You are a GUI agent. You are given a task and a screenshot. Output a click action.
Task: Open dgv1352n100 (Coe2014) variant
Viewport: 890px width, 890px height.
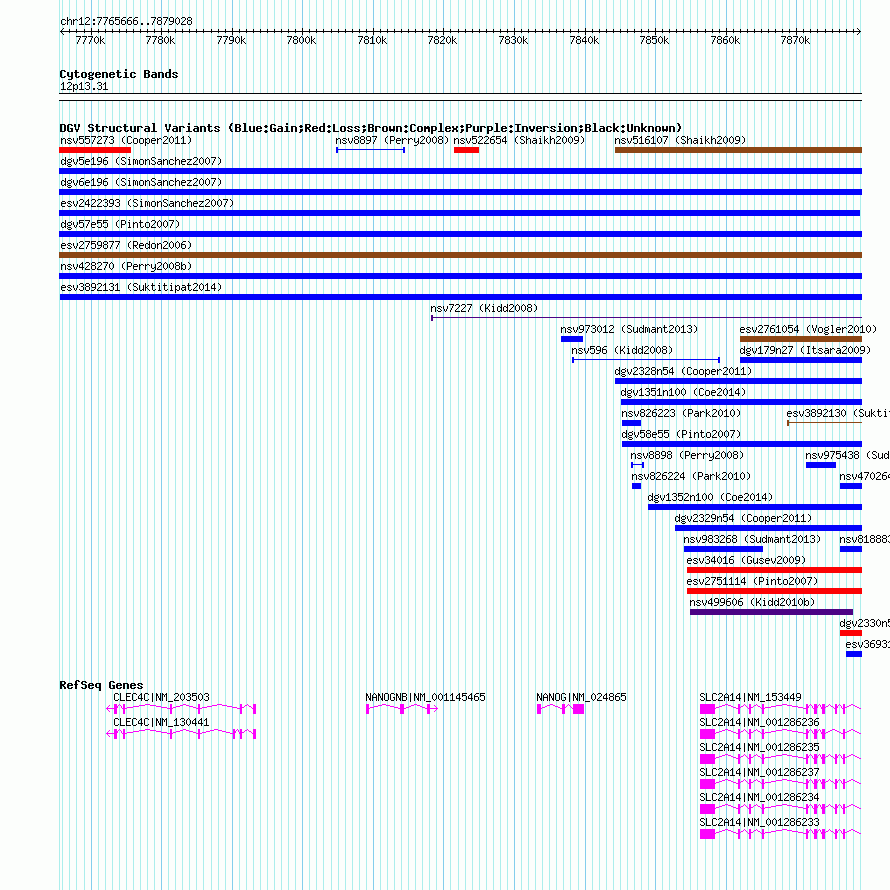tap(710, 497)
